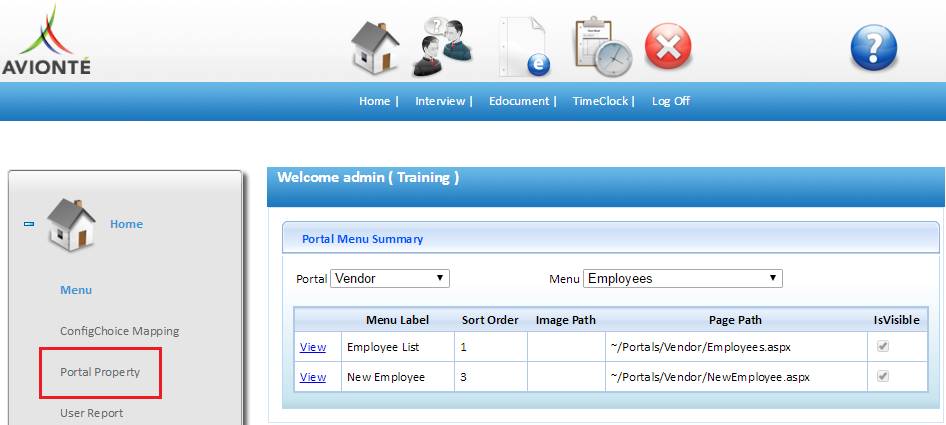The height and width of the screenshot is (425, 946).
Task: Open Portal Property in the sidebar
Action: [x=100, y=372]
